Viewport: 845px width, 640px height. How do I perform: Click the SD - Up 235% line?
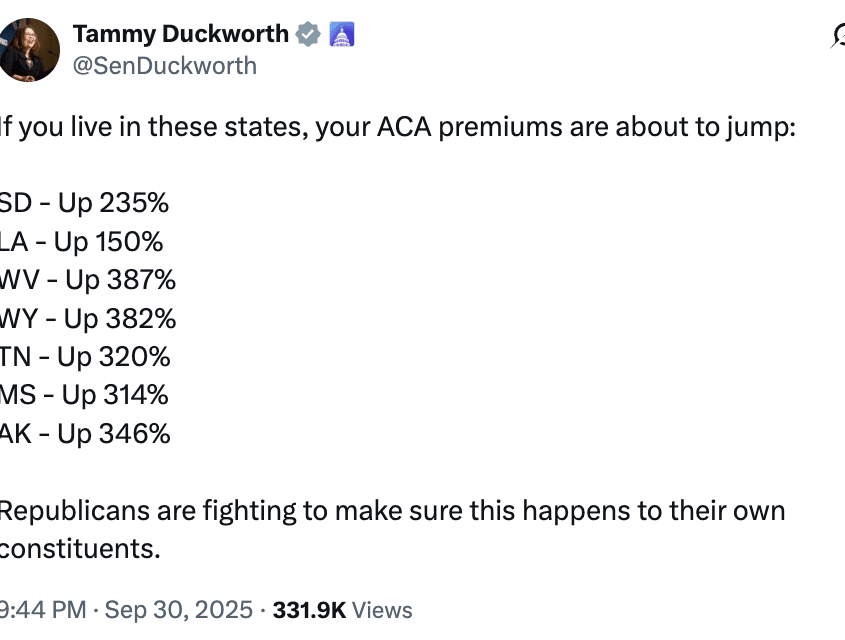point(84,203)
